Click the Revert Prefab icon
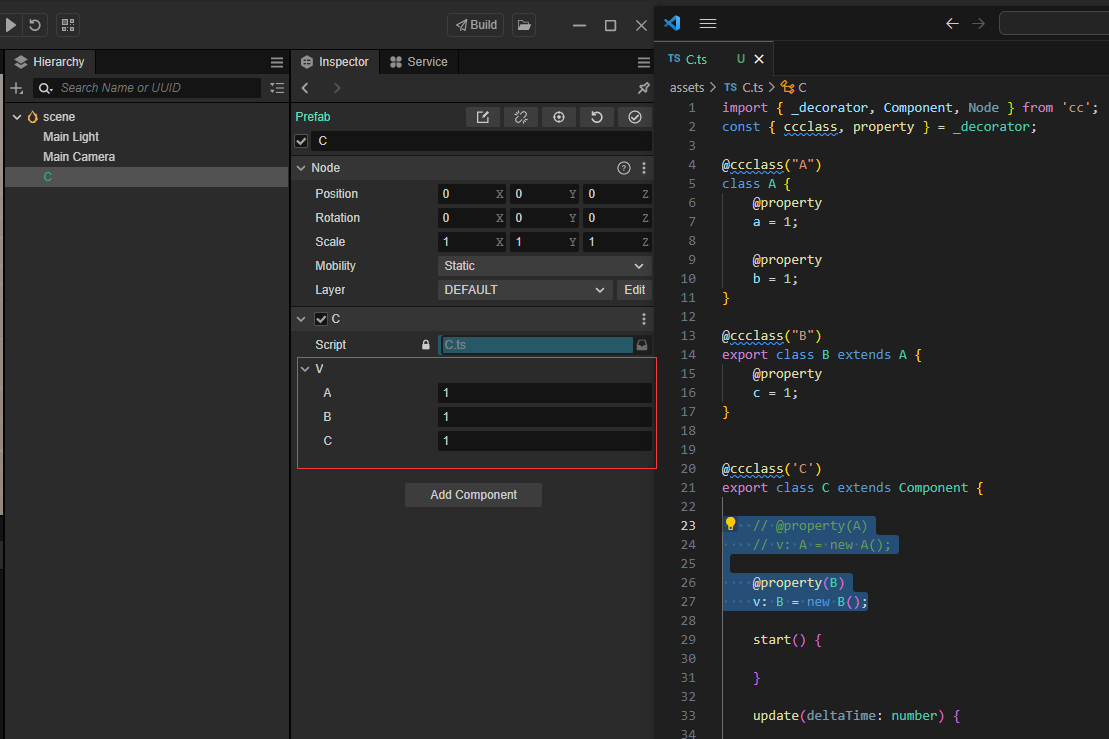The image size is (1109, 739). click(597, 117)
